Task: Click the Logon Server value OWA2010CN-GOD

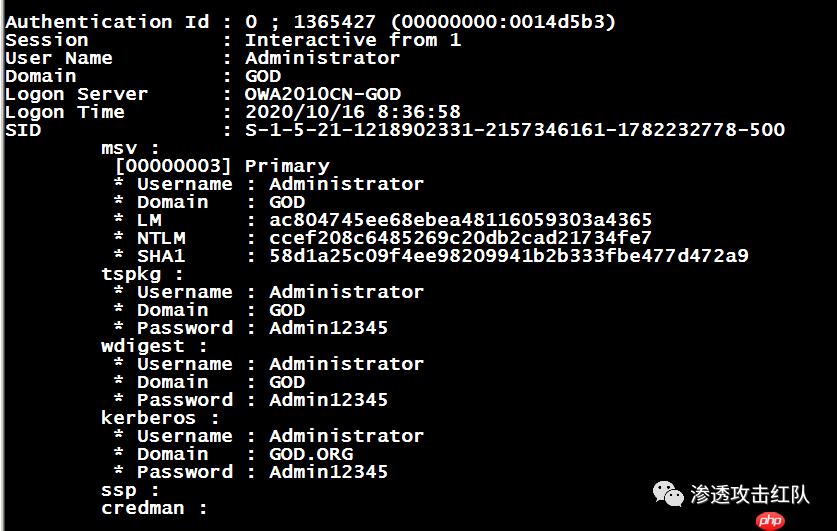Action: tap(323, 94)
